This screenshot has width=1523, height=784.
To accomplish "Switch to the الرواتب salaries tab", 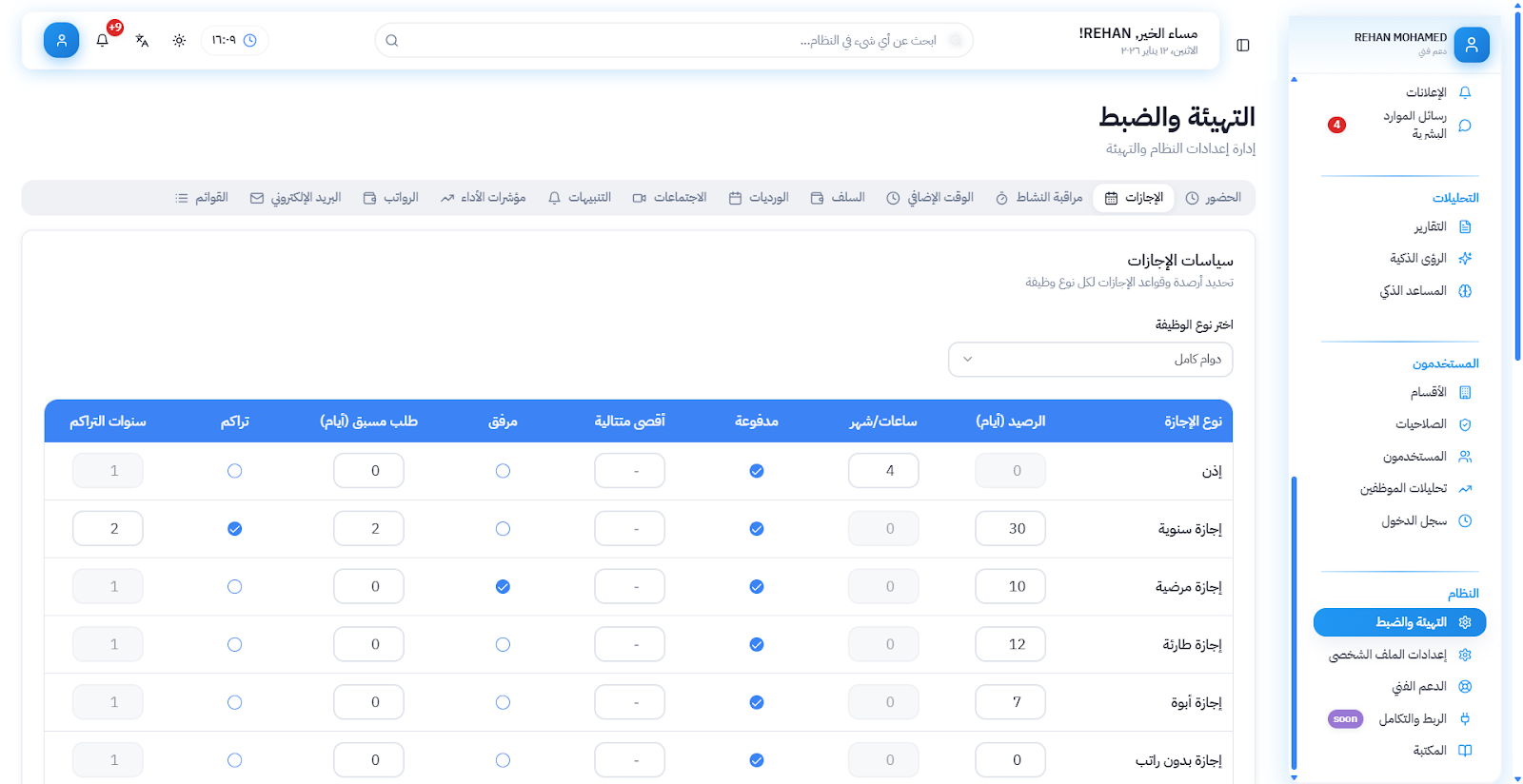I will click(391, 198).
